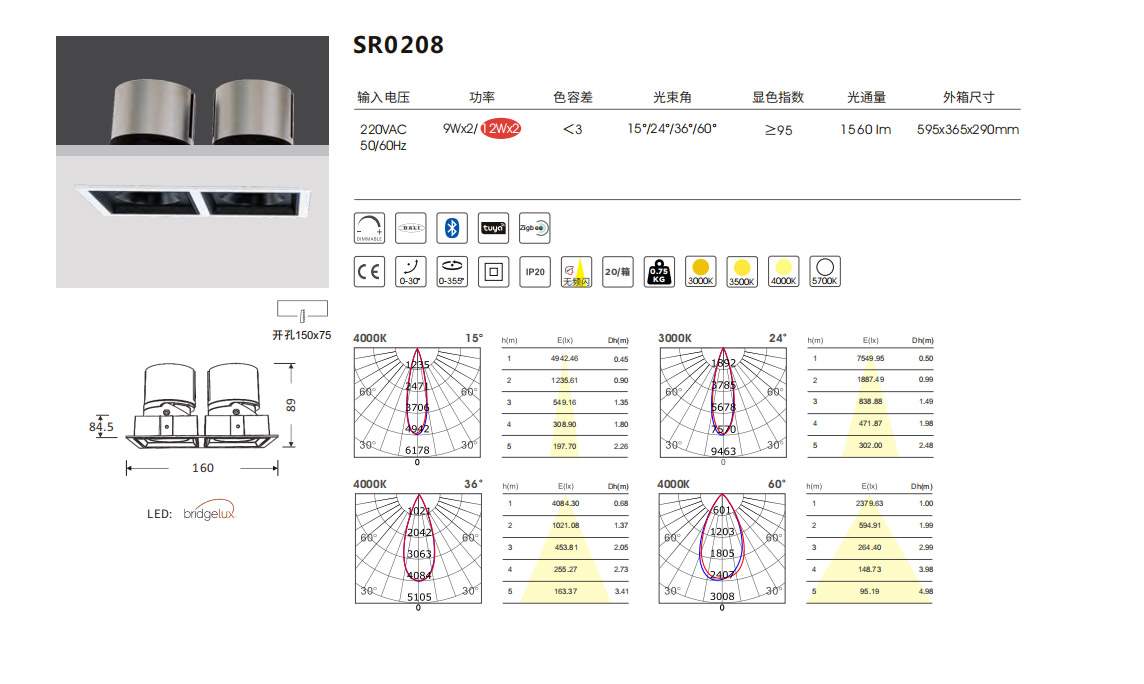Click the 20/箱 packing quantity icon

coord(618,272)
